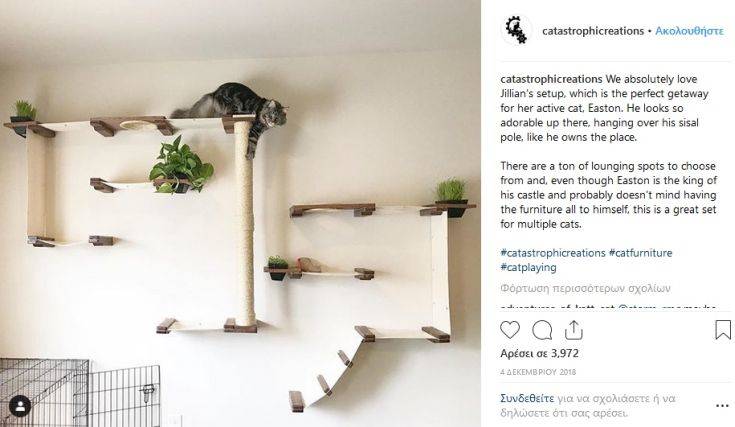Open the catastrophicreations username in header
Screen dimensions: 735x427
593,31
